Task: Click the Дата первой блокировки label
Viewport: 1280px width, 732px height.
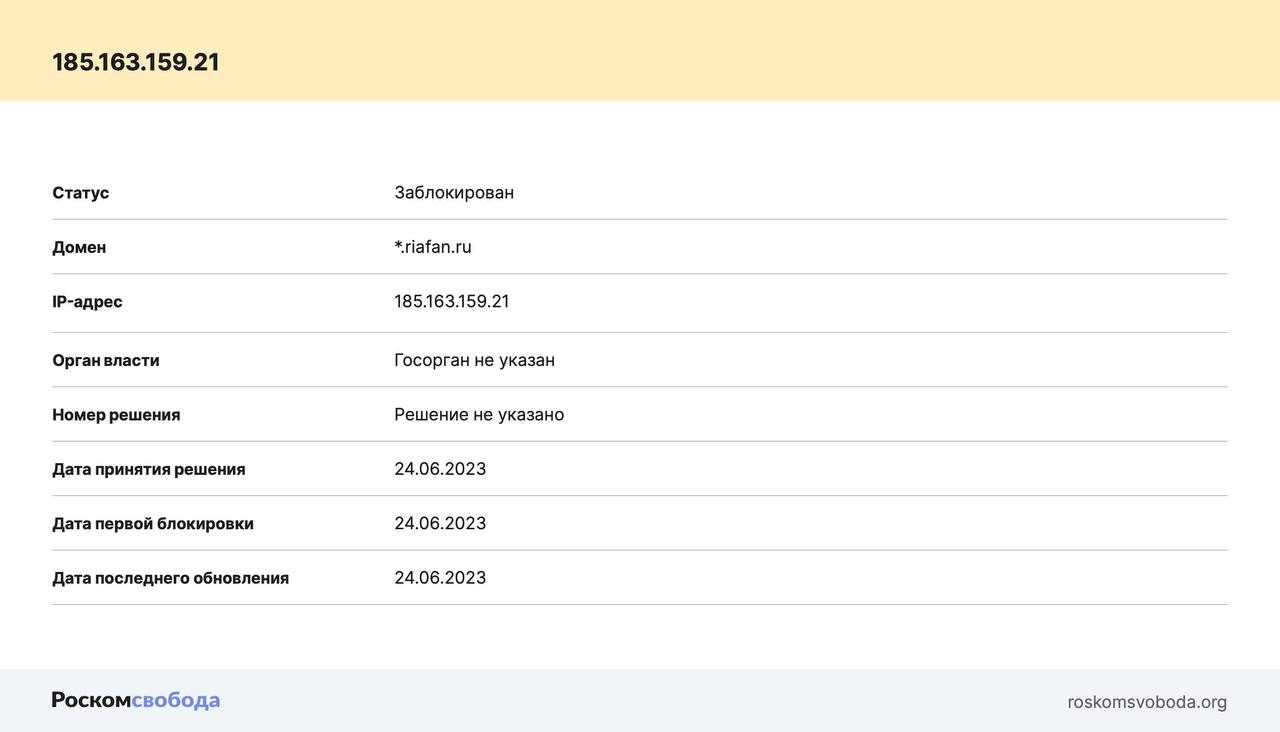Action: click(153, 524)
